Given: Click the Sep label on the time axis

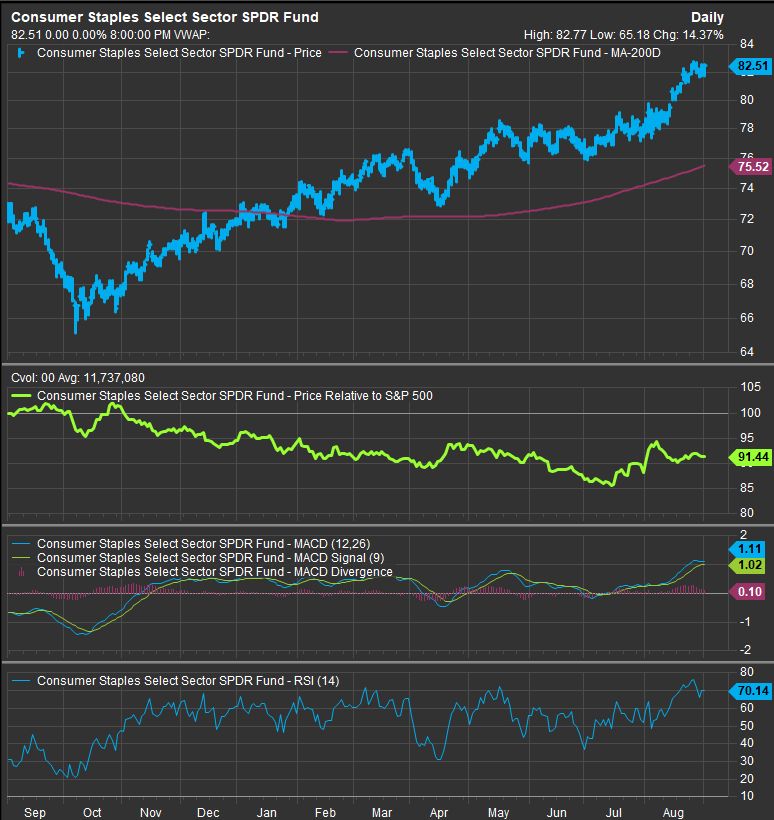Looking at the screenshot, I should pos(35,813).
